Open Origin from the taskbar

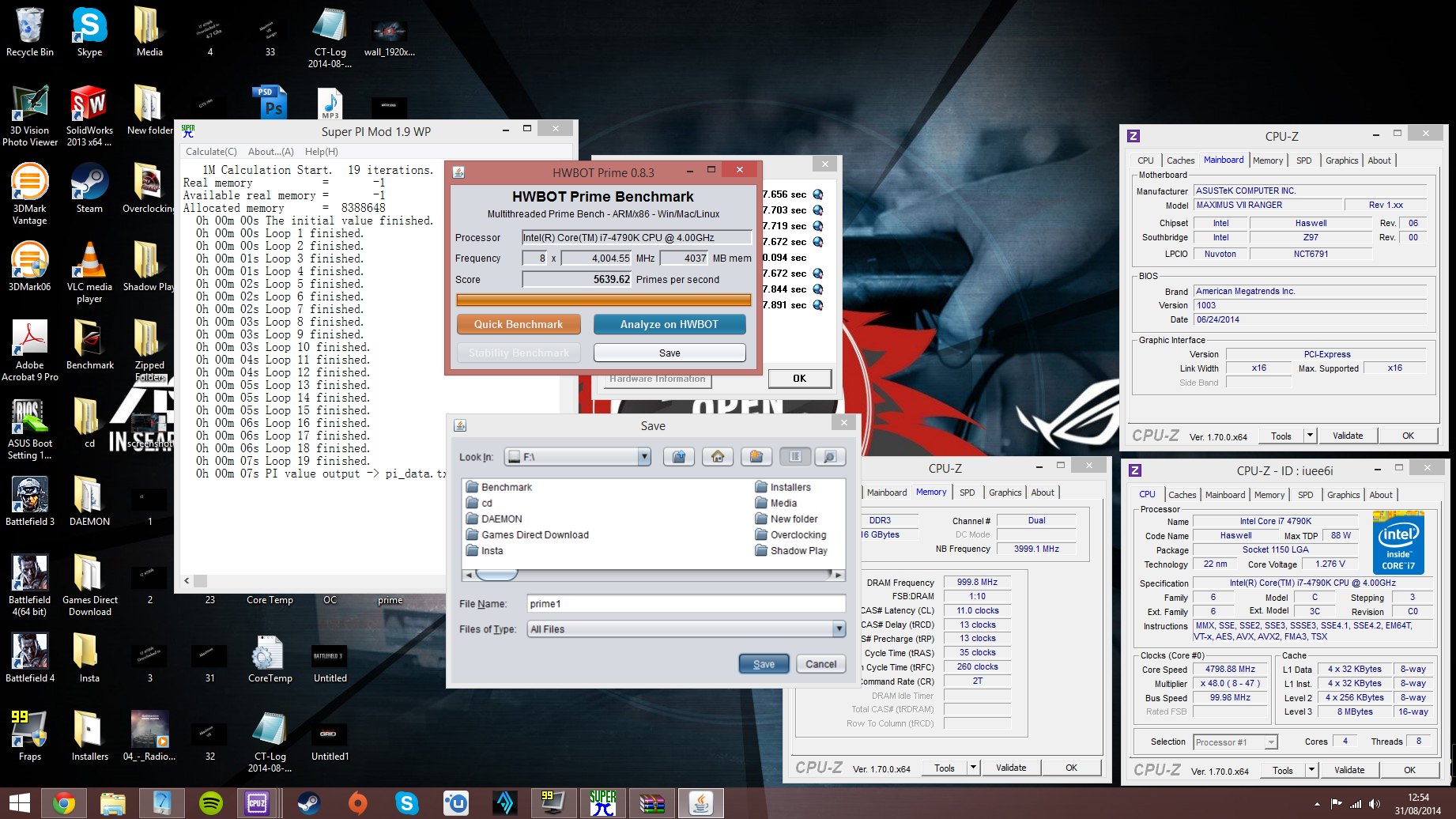point(357,803)
